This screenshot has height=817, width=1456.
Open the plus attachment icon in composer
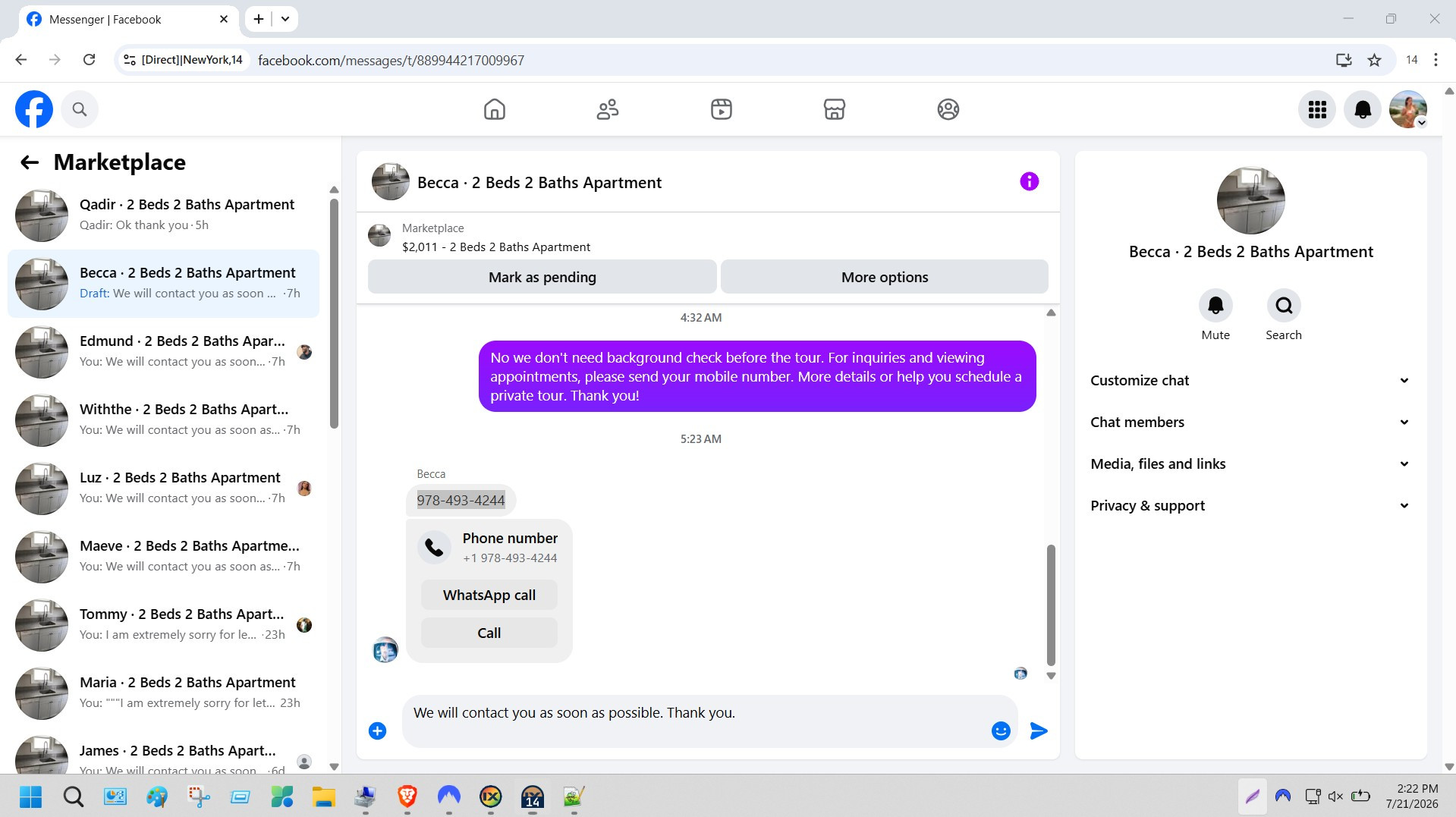[377, 731]
